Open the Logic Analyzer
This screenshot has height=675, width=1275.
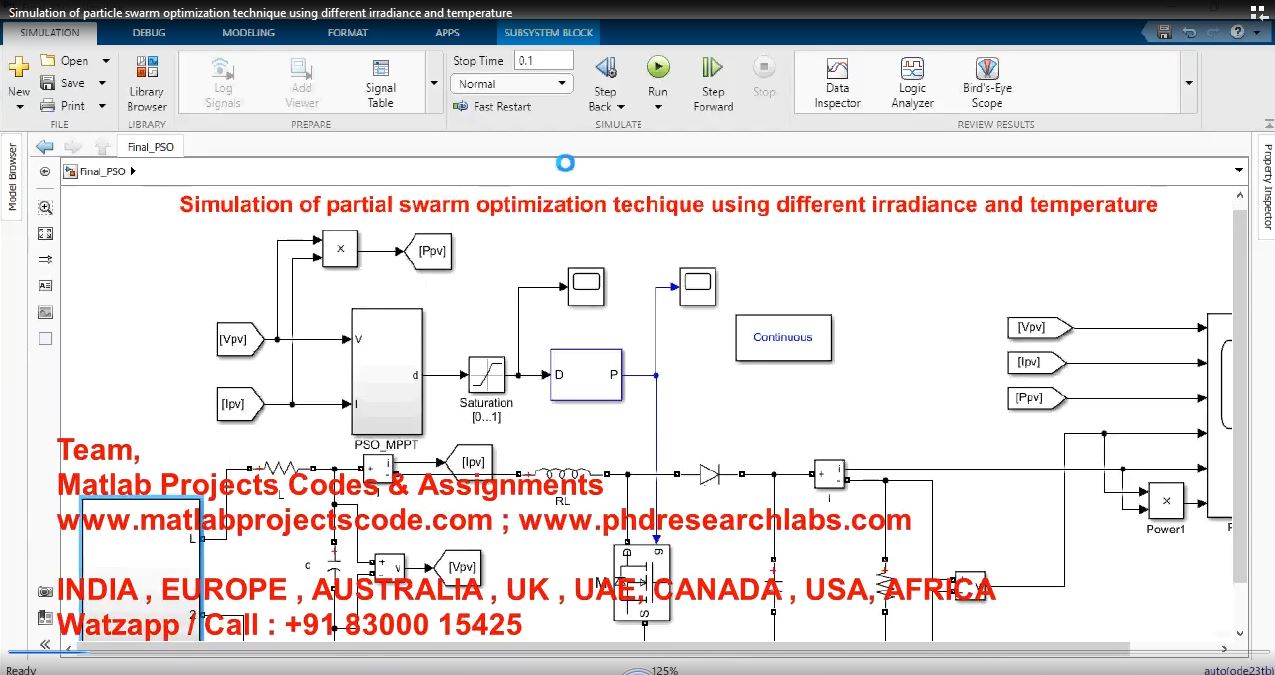[x=912, y=83]
